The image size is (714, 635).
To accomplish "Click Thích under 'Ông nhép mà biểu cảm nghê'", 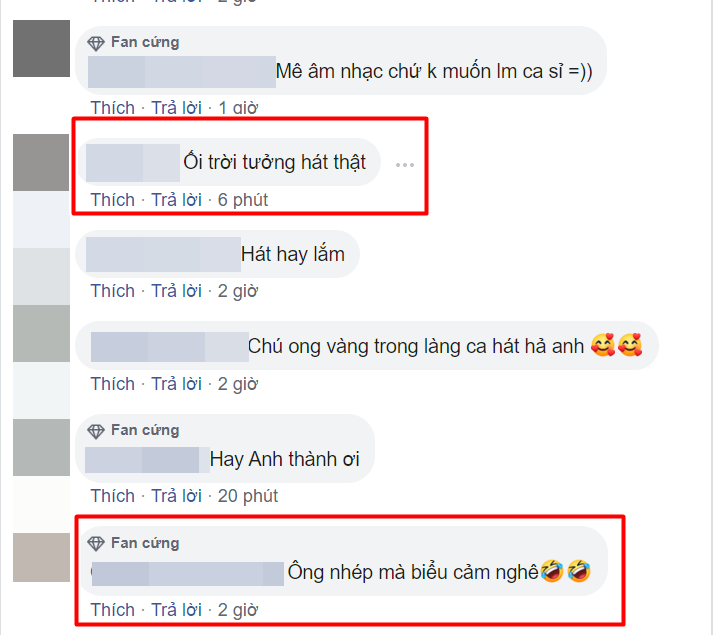I will pos(112,610).
